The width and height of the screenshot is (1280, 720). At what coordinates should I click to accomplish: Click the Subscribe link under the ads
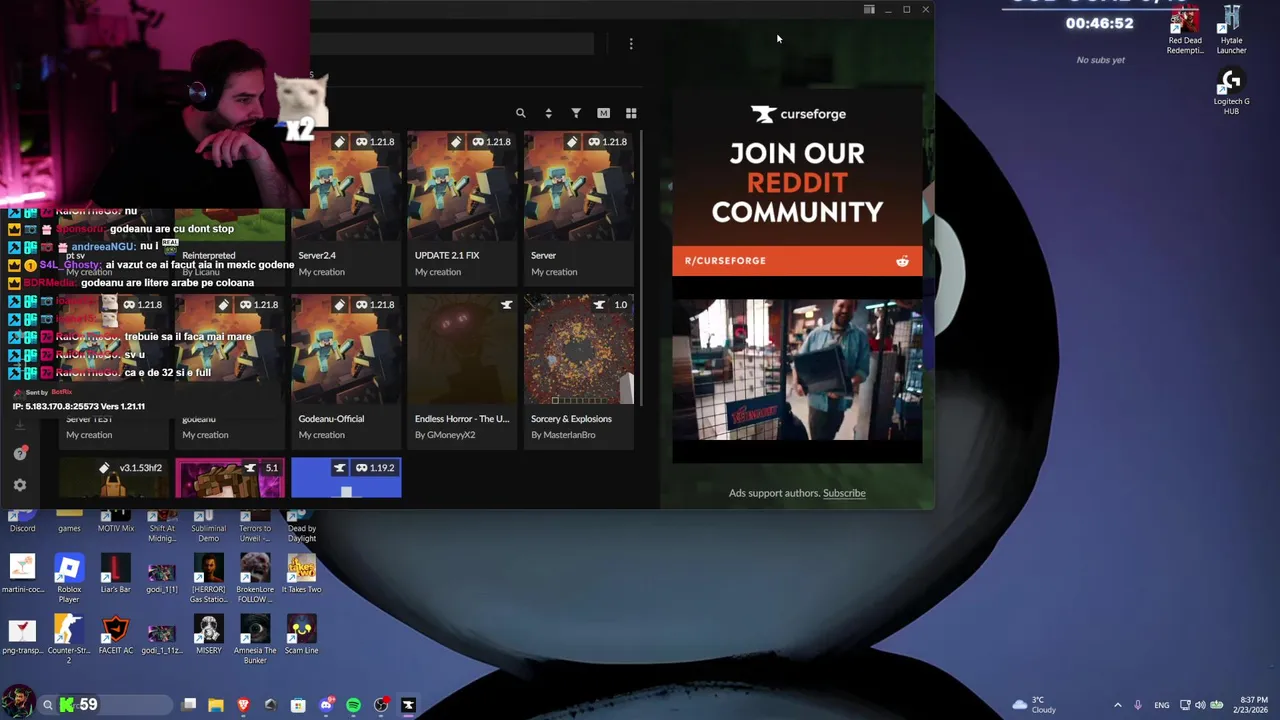(x=844, y=493)
